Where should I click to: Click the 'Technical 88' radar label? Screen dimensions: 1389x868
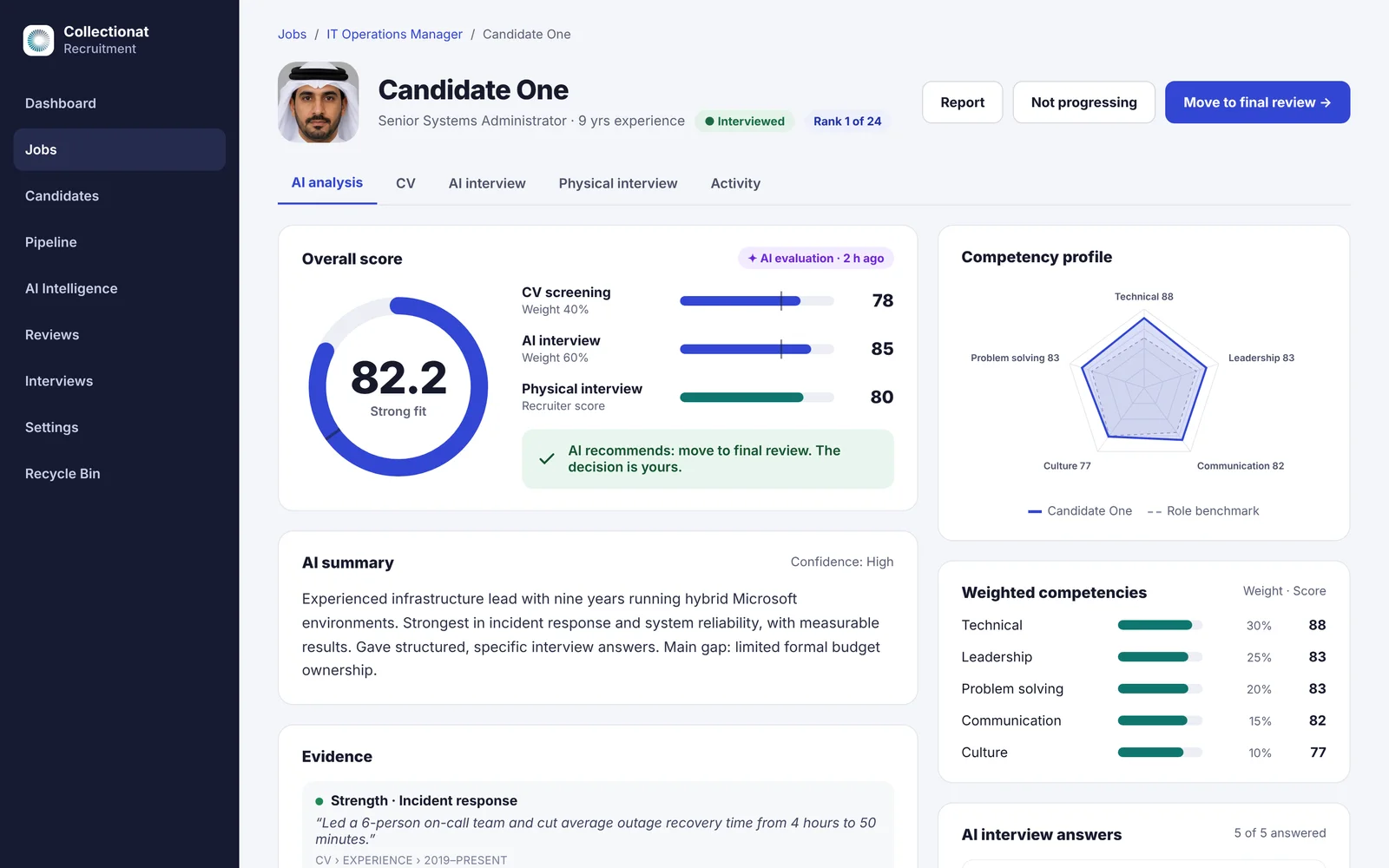(1144, 297)
